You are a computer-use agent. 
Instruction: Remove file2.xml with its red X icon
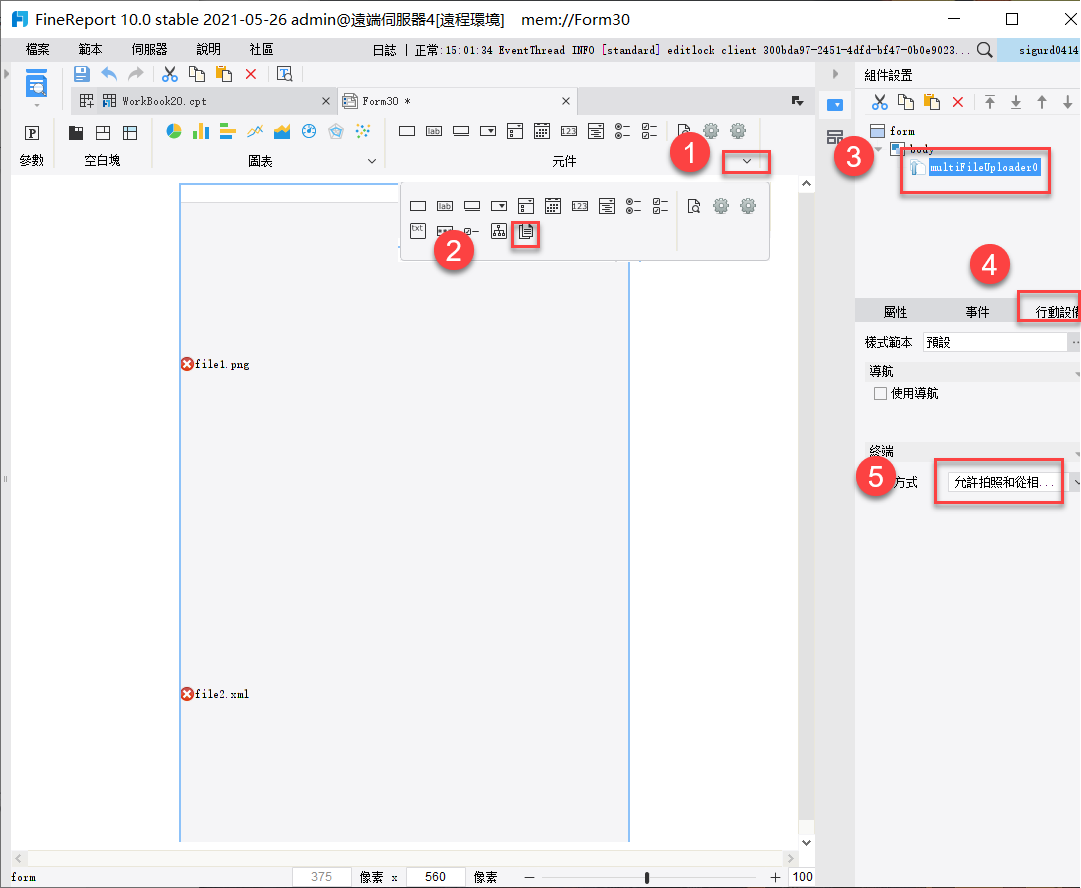(187, 694)
